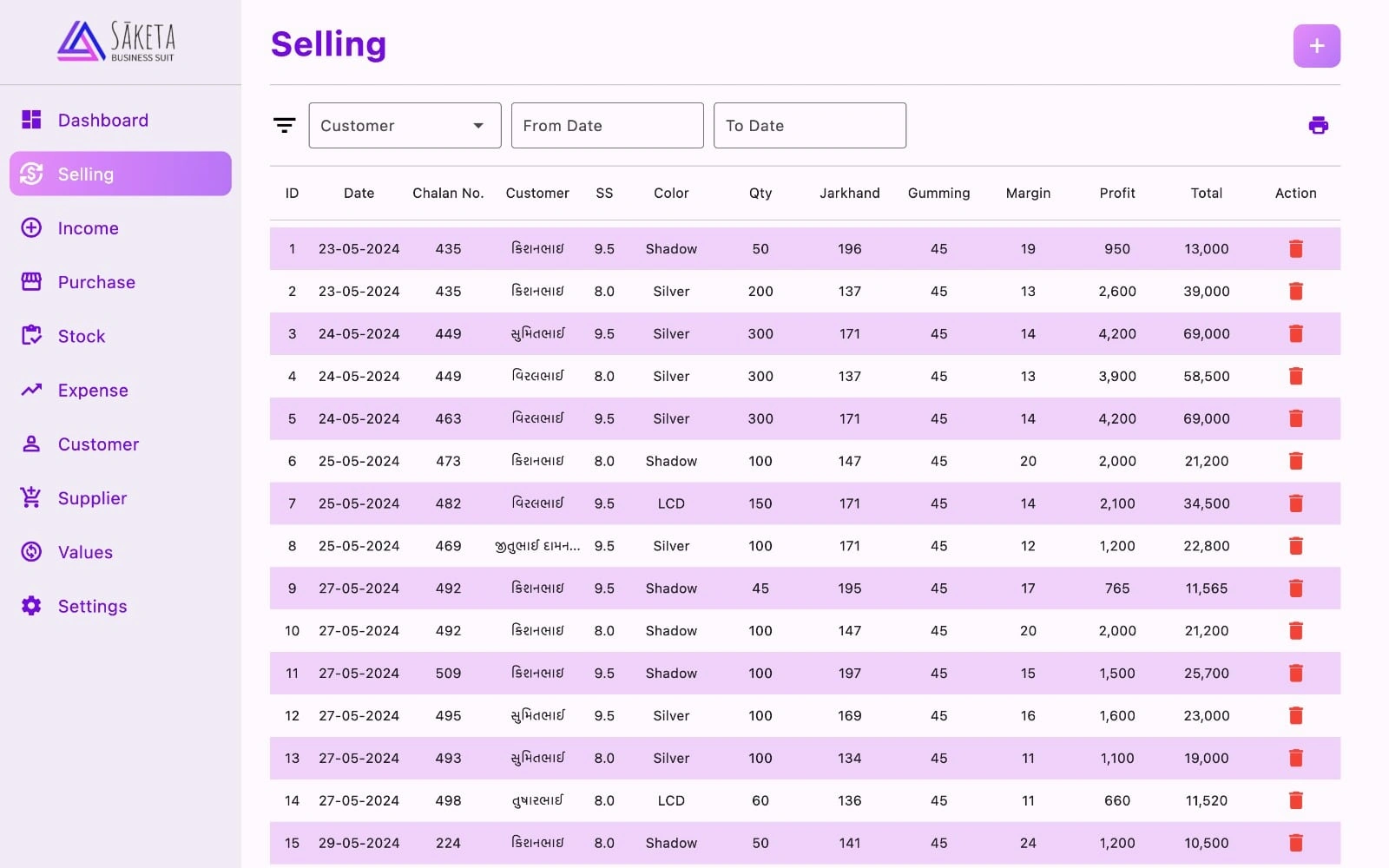Open Settings from sidebar
This screenshot has height=868, width=1389.
(121, 605)
